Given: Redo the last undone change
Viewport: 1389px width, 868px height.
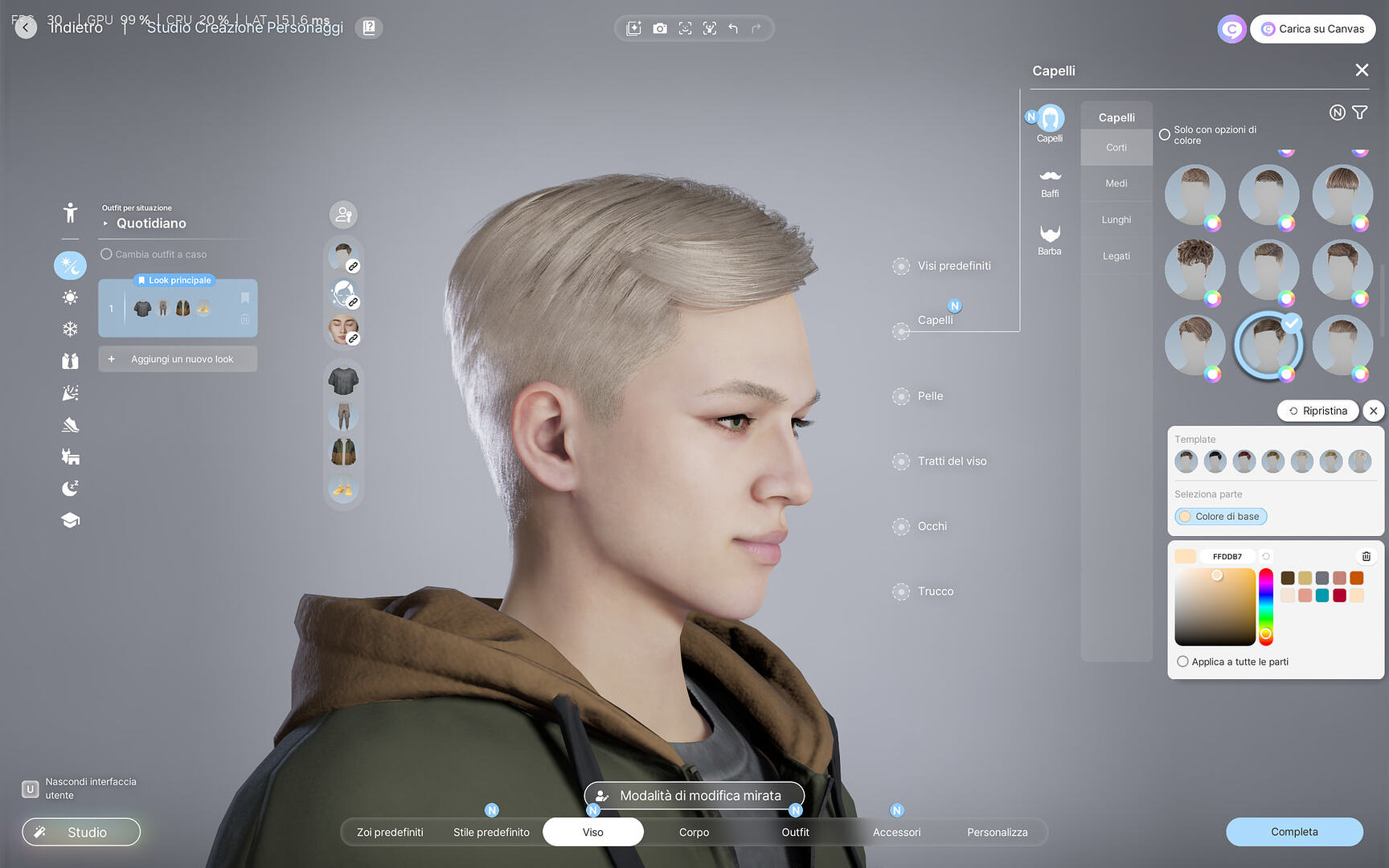Looking at the screenshot, I should click(756, 29).
